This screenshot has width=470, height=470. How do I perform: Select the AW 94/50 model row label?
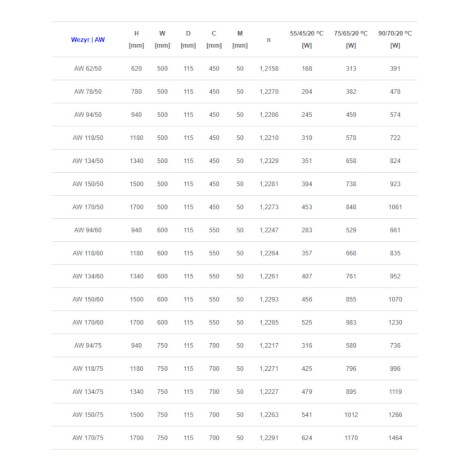coord(88,115)
